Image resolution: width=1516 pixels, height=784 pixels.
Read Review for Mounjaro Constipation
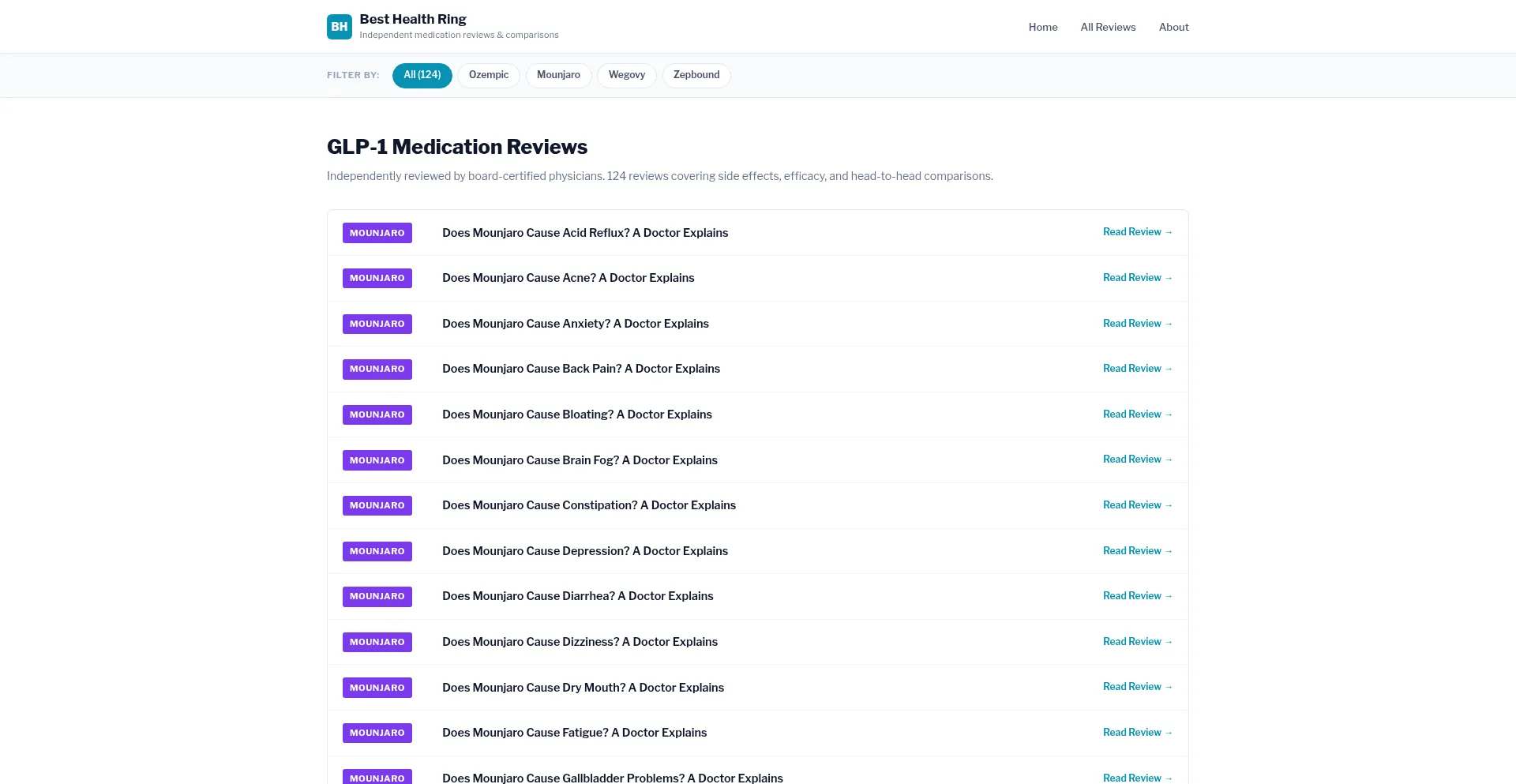(1138, 505)
